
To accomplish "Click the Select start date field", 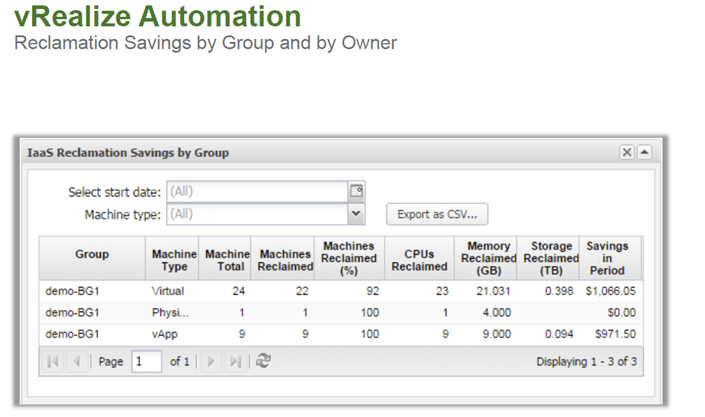I will pyautogui.click(x=256, y=191).
